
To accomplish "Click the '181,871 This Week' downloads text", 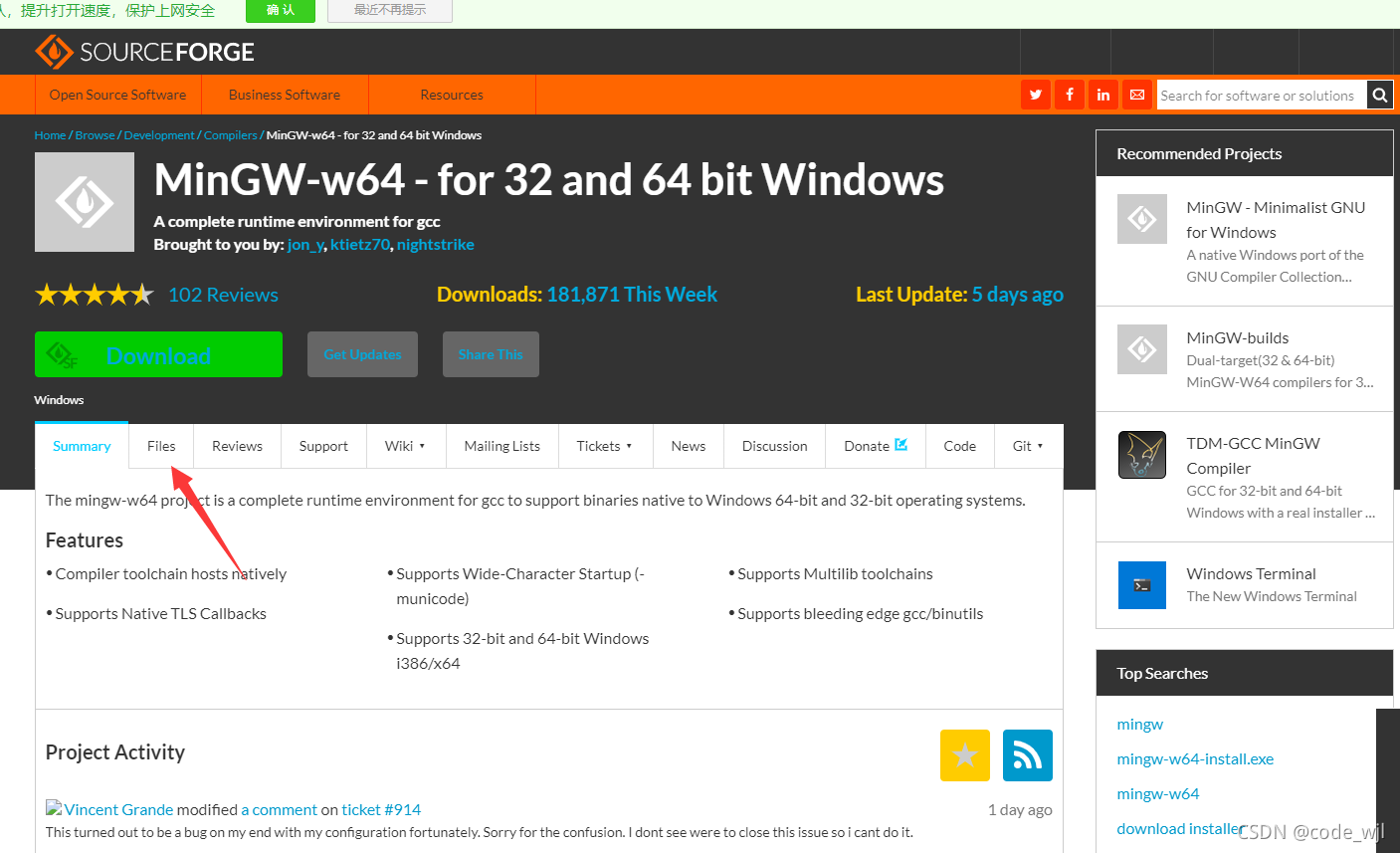I will [632, 295].
